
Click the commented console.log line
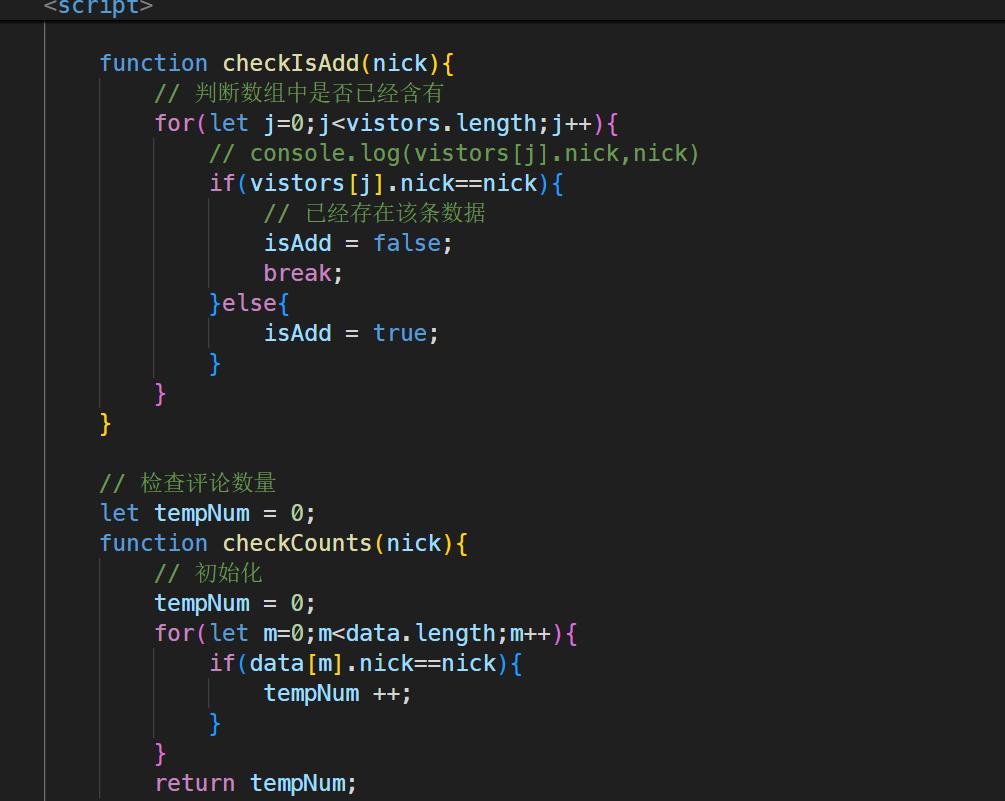click(454, 153)
